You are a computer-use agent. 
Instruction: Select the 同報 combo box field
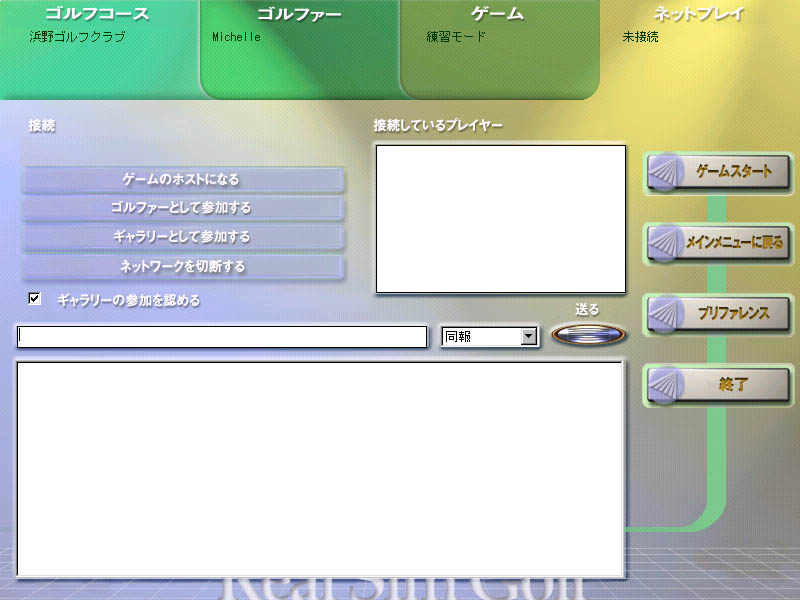click(x=481, y=337)
